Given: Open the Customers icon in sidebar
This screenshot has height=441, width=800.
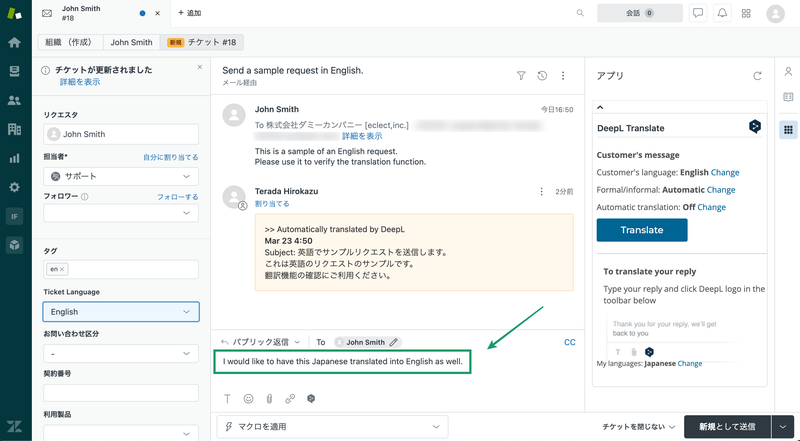Looking at the screenshot, I should (14, 101).
